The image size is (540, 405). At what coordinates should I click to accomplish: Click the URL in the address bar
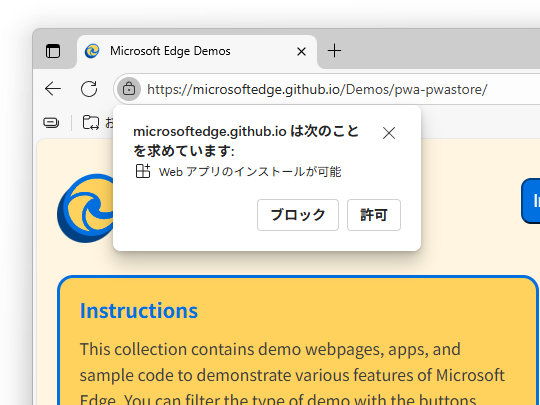click(x=317, y=90)
